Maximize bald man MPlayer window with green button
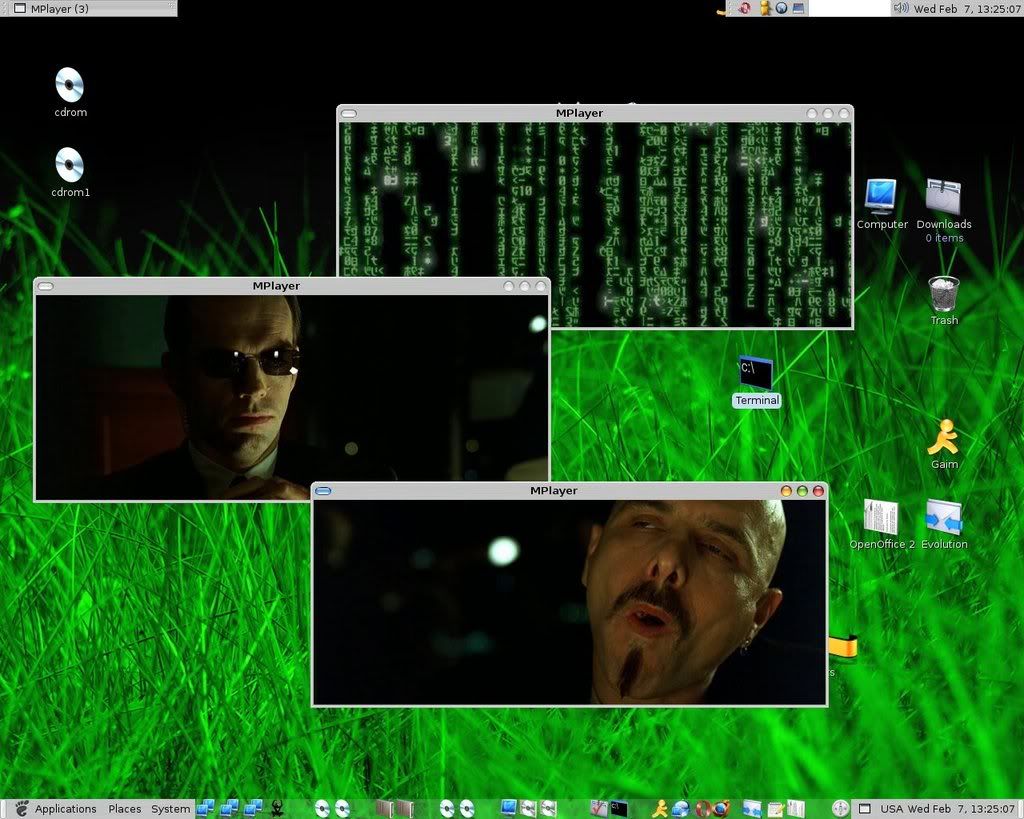Screen dimensions: 1024x819 click(802, 491)
